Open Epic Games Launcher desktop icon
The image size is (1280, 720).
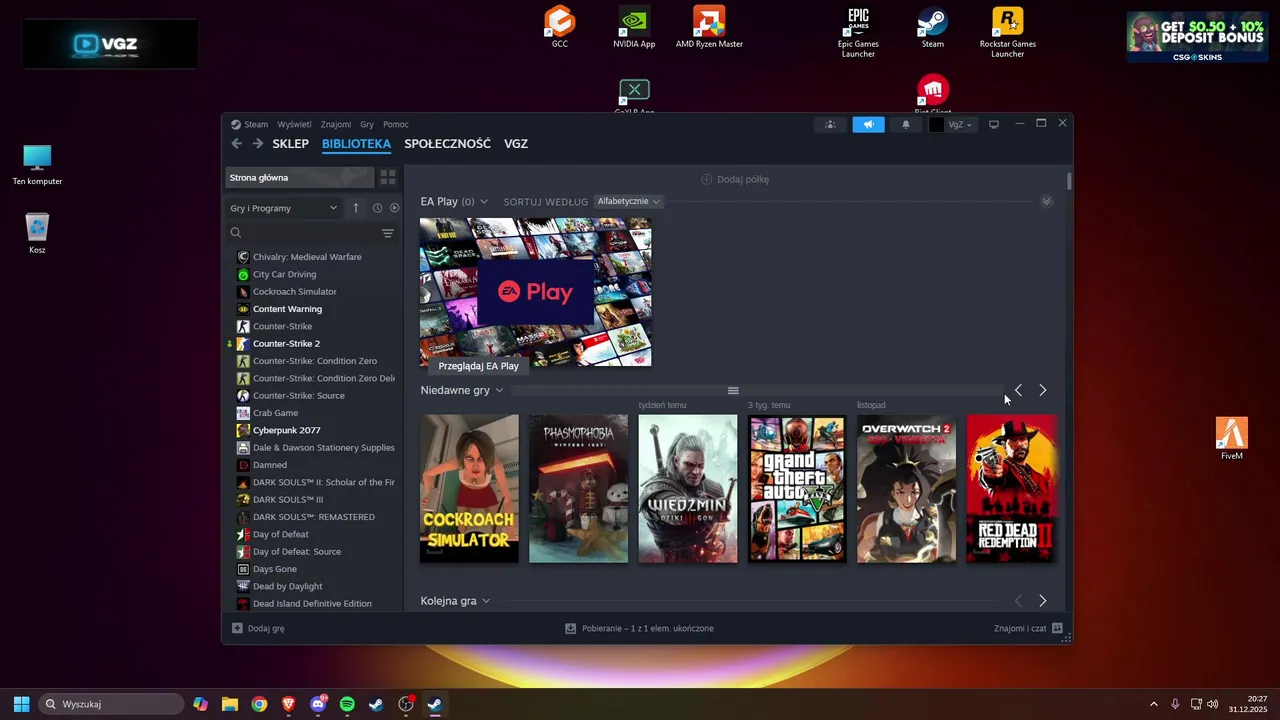click(858, 32)
